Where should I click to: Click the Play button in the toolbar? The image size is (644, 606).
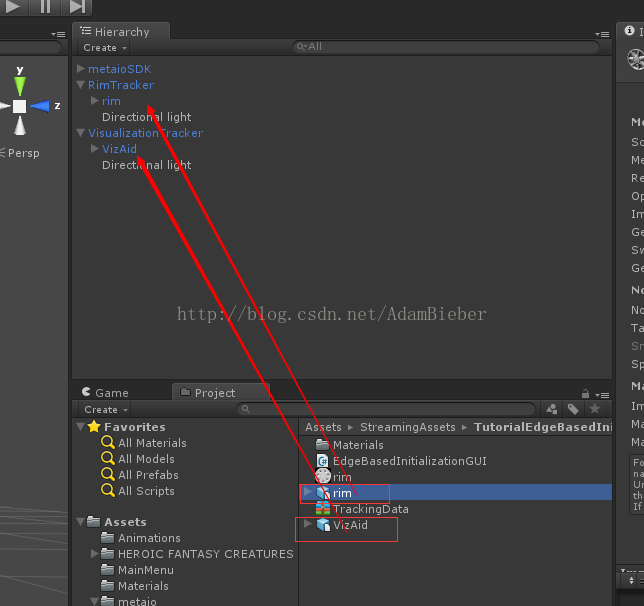point(13,6)
